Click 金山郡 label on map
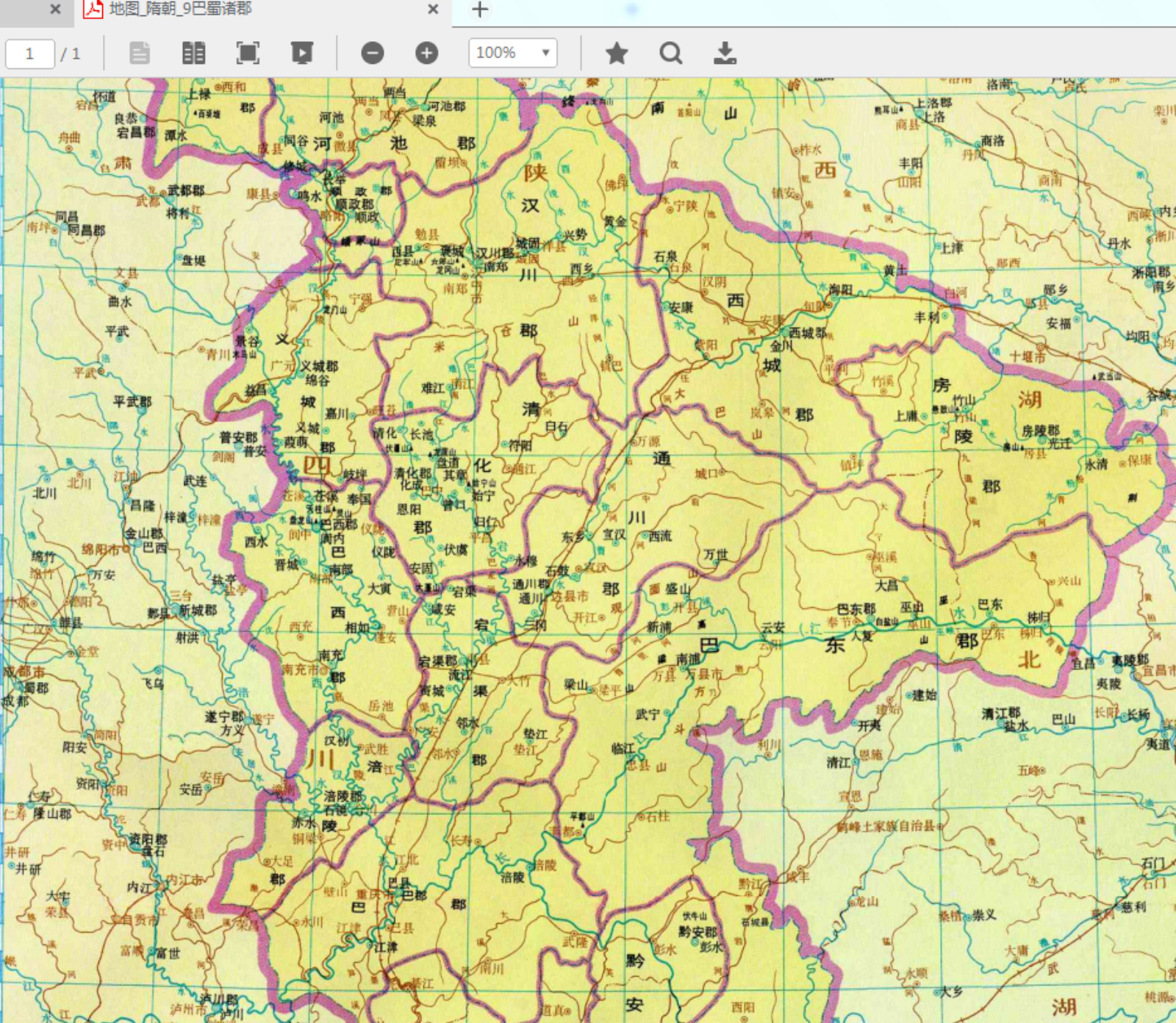Image resolution: width=1176 pixels, height=1023 pixels. tap(144, 534)
